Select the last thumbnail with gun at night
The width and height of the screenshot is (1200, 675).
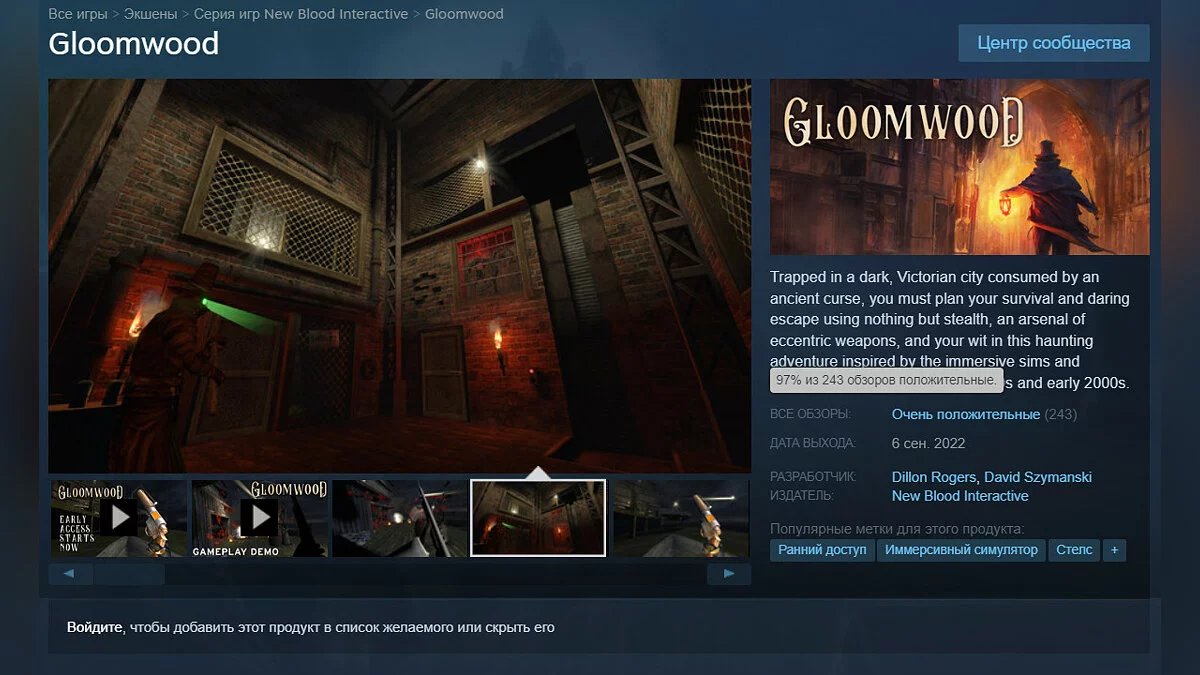(680, 518)
